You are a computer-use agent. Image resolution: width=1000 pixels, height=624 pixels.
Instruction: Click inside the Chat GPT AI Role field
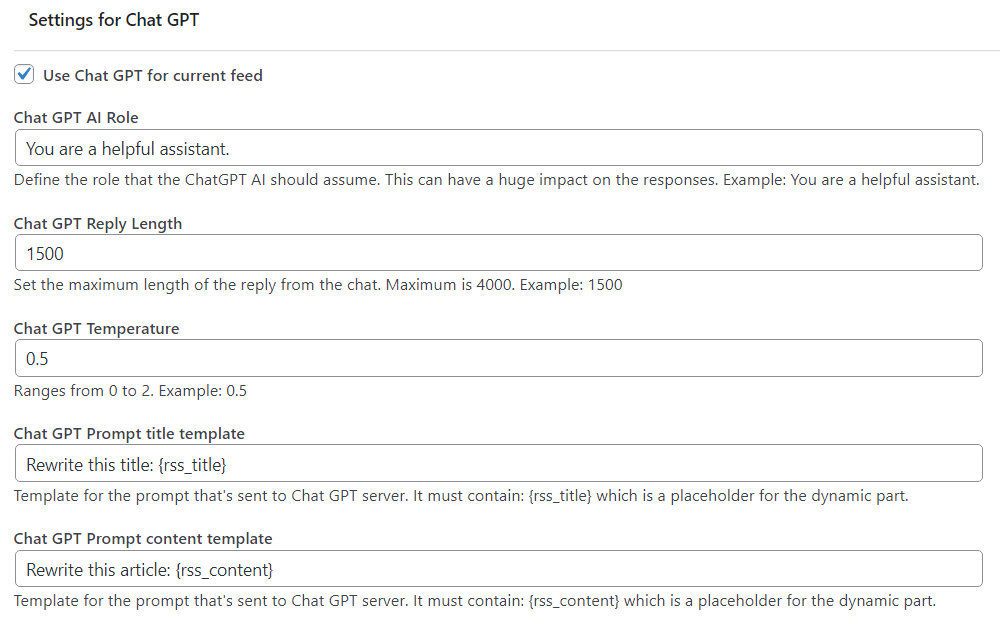click(400, 147)
